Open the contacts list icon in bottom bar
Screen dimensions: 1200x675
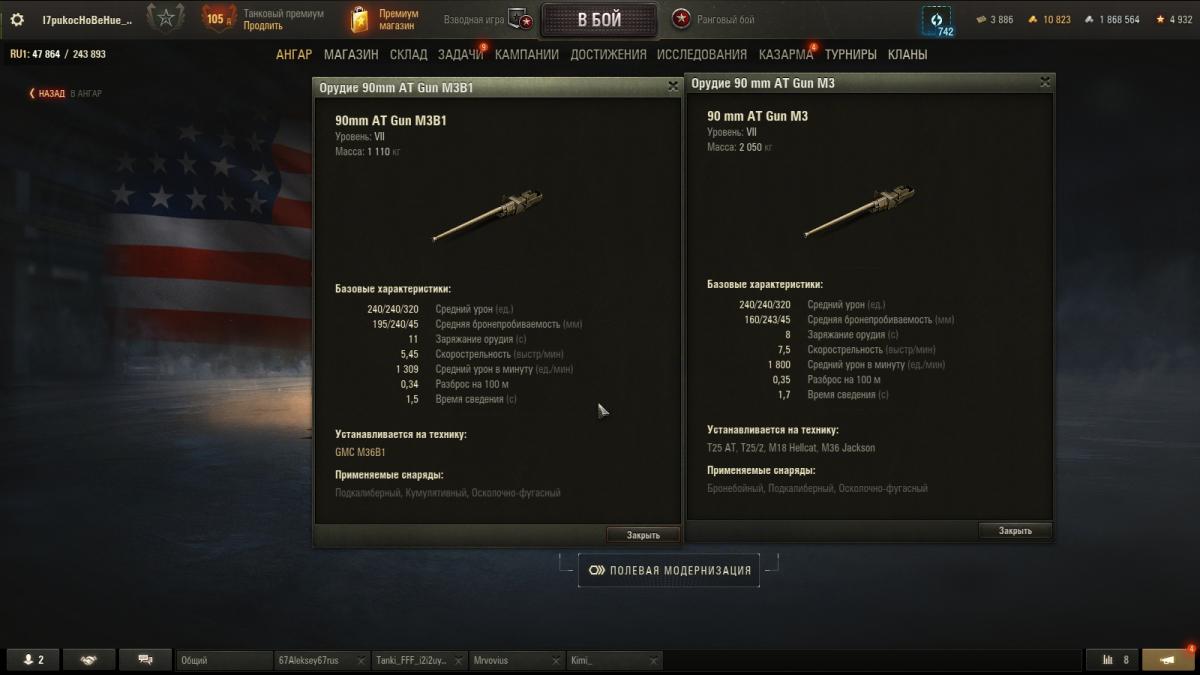pos(33,660)
